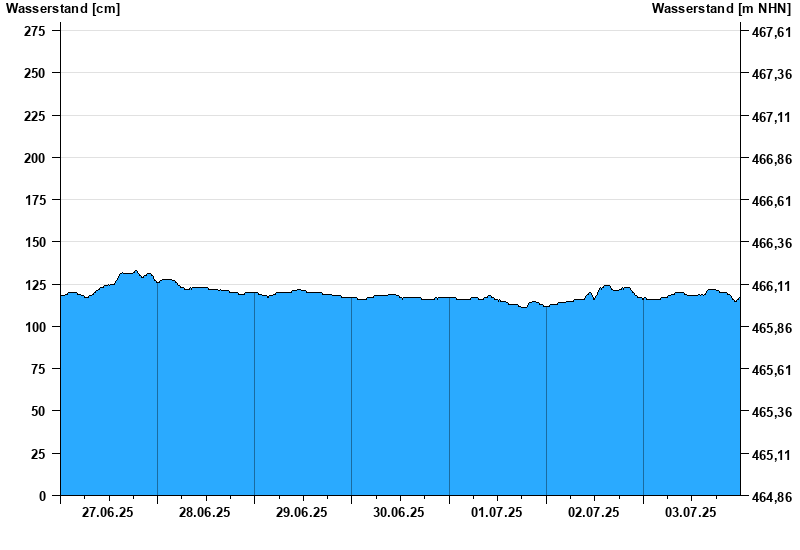Select the 465,36 label on the right axis

(771, 412)
